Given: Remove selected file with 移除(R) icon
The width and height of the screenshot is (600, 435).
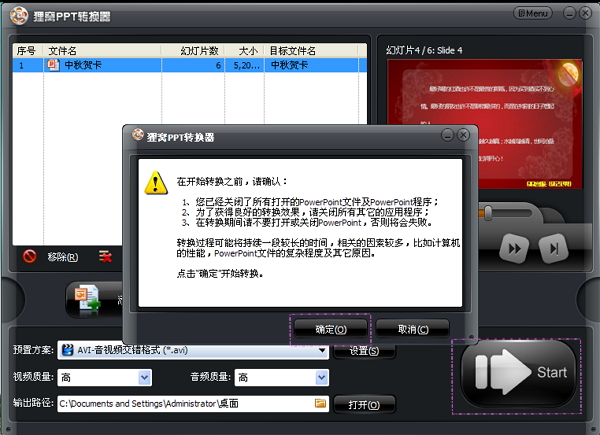Looking at the screenshot, I should tap(29, 256).
